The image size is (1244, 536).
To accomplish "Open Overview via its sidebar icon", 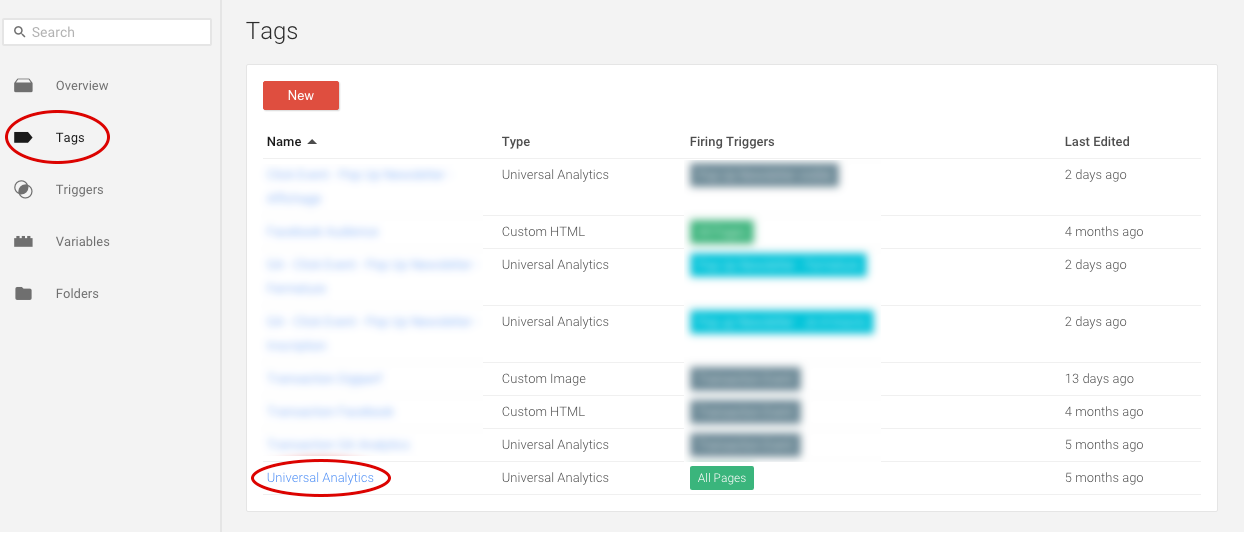I will (23, 85).
